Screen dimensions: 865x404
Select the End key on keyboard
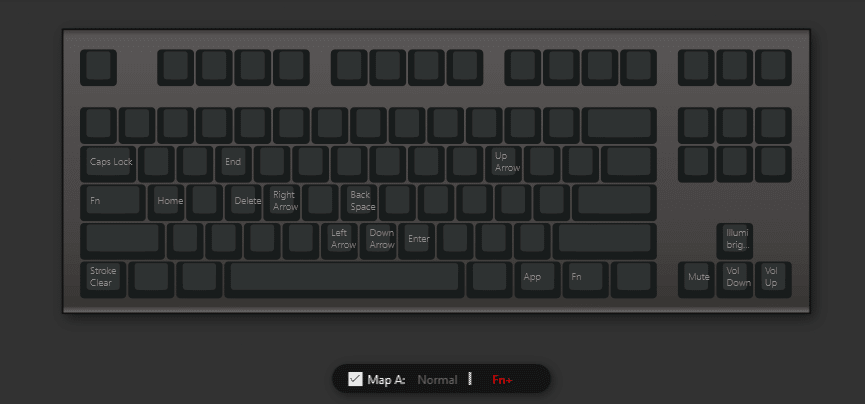233,164
